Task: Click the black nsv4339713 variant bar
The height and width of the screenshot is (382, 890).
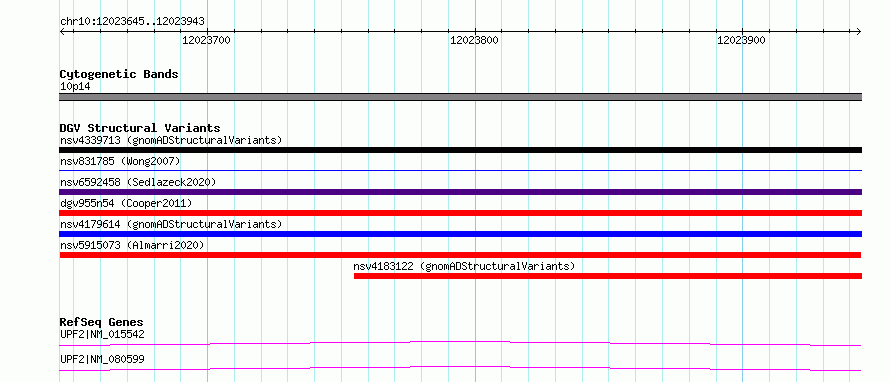Action: click(460, 150)
